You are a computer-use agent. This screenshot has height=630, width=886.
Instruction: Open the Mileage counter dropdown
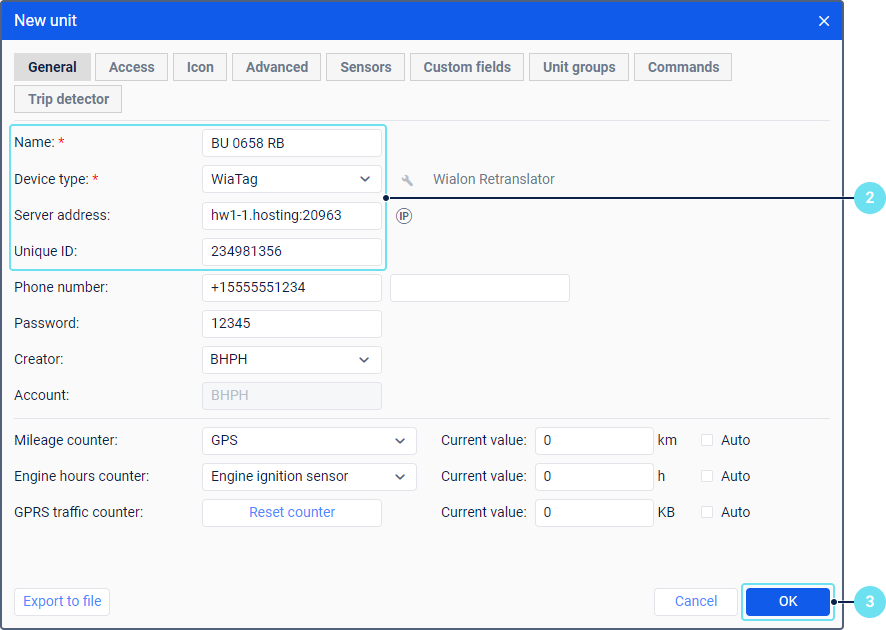tap(309, 441)
